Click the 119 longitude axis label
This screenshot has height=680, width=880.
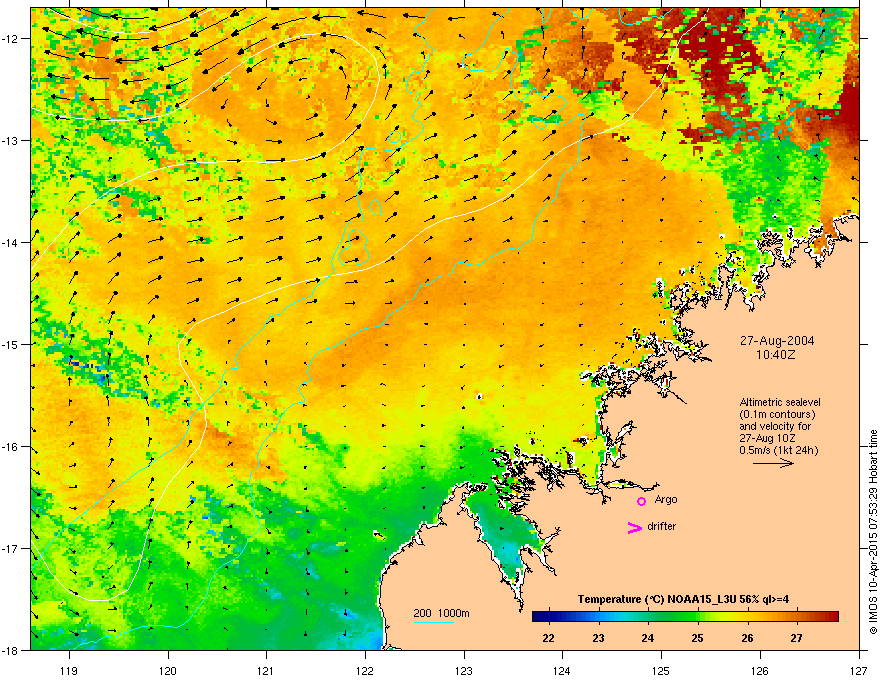point(69,670)
